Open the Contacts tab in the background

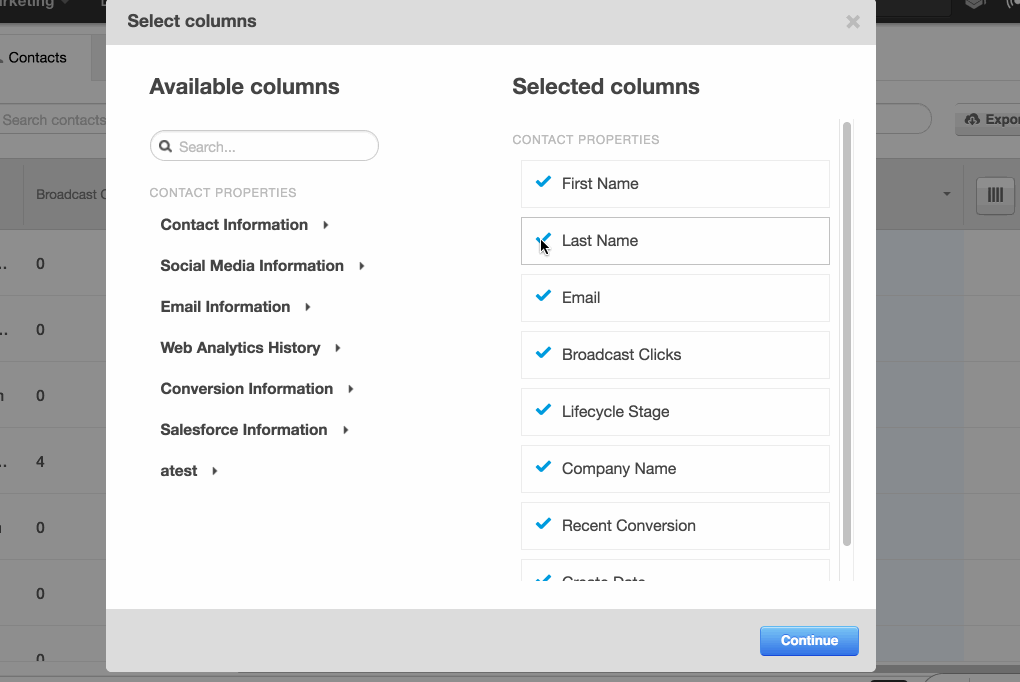pyautogui.click(x=37, y=57)
